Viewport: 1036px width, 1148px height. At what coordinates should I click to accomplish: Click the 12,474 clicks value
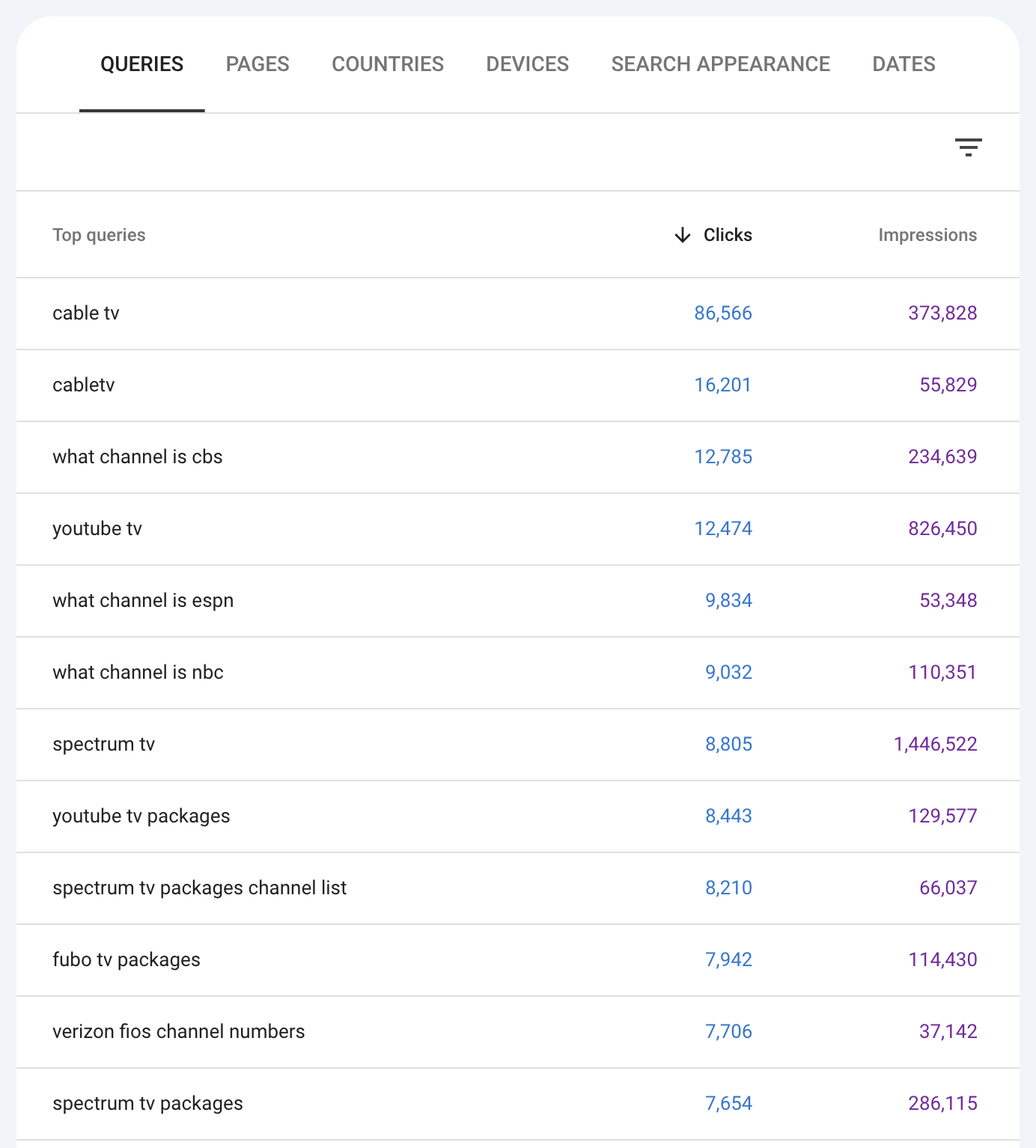[x=723, y=528]
